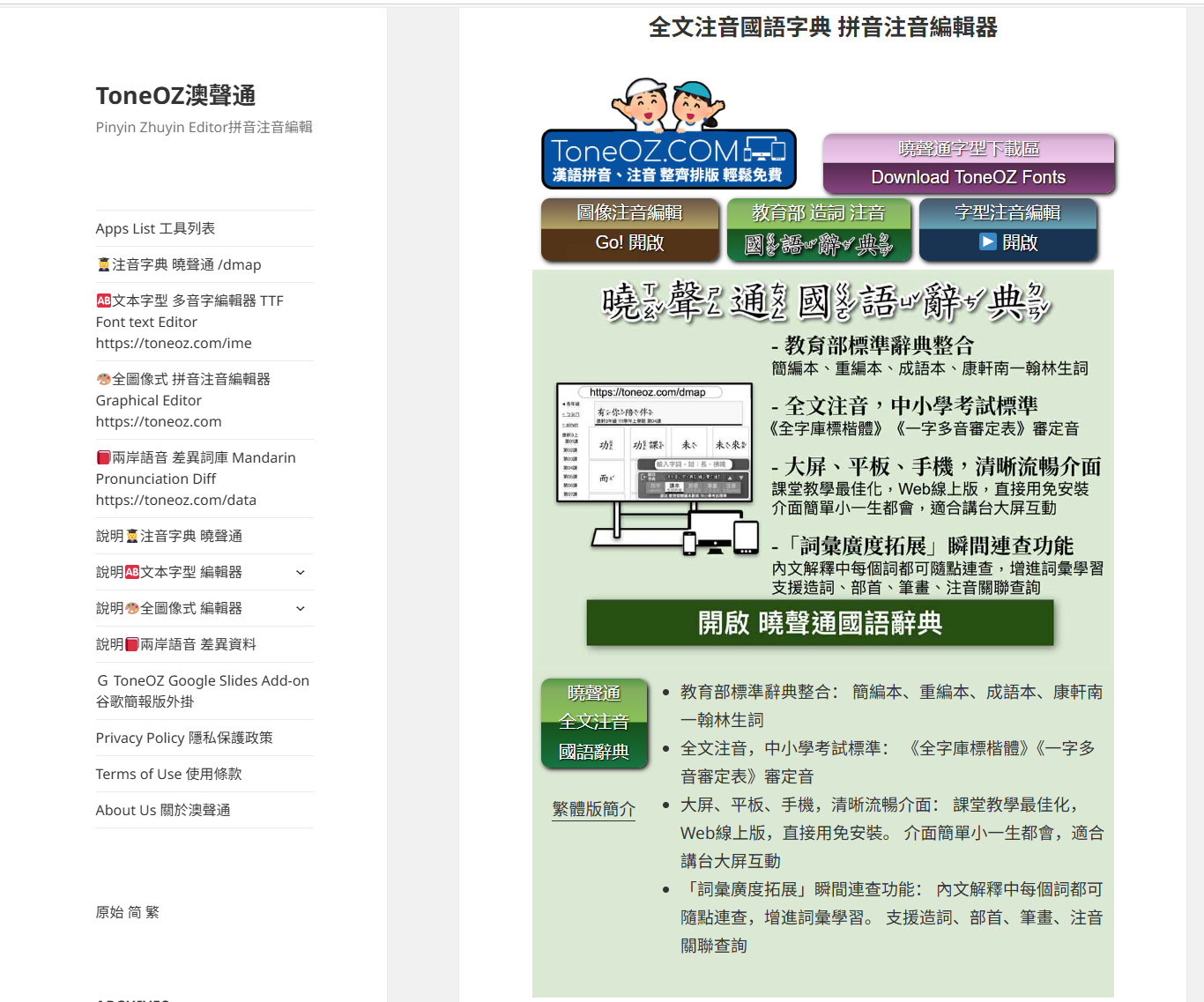Screen dimensions: 1204x1002
Task: Click the ToneOZ澳聲通 site title
Action: coord(175,95)
